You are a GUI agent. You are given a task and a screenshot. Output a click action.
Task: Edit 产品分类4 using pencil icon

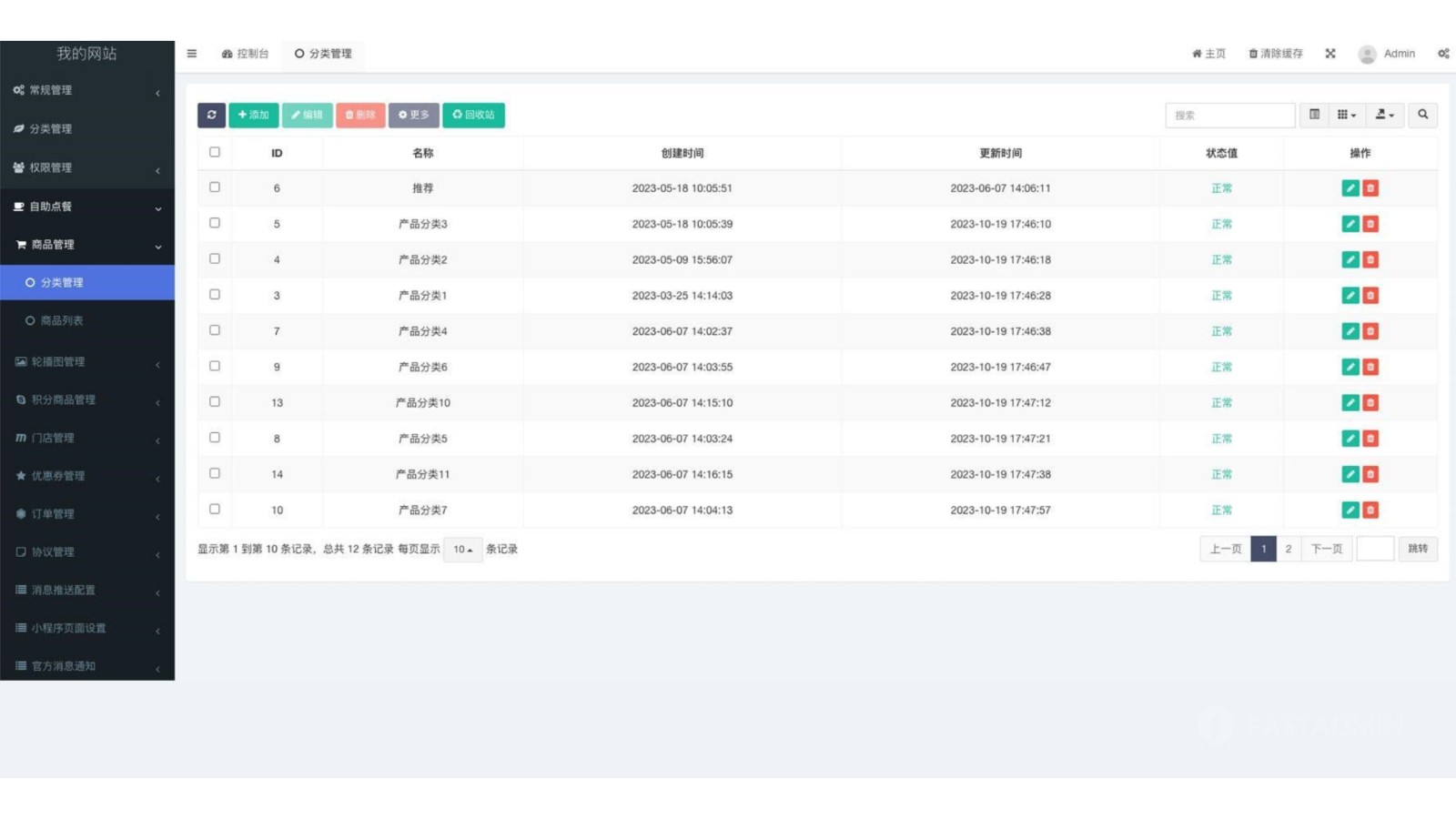tap(1350, 331)
